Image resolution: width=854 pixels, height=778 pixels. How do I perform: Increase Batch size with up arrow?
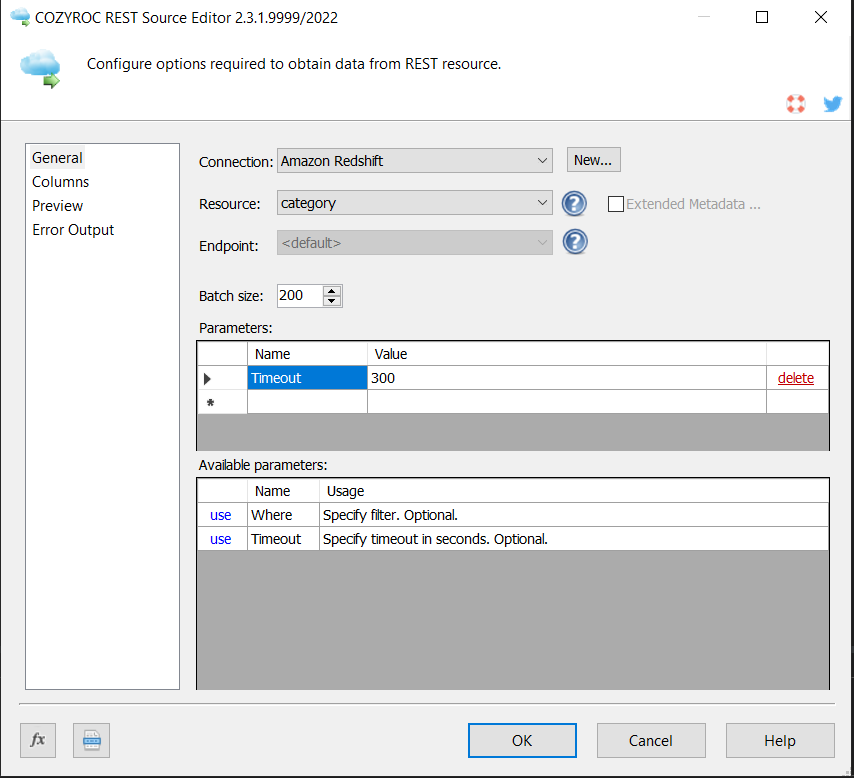coord(332,290)
